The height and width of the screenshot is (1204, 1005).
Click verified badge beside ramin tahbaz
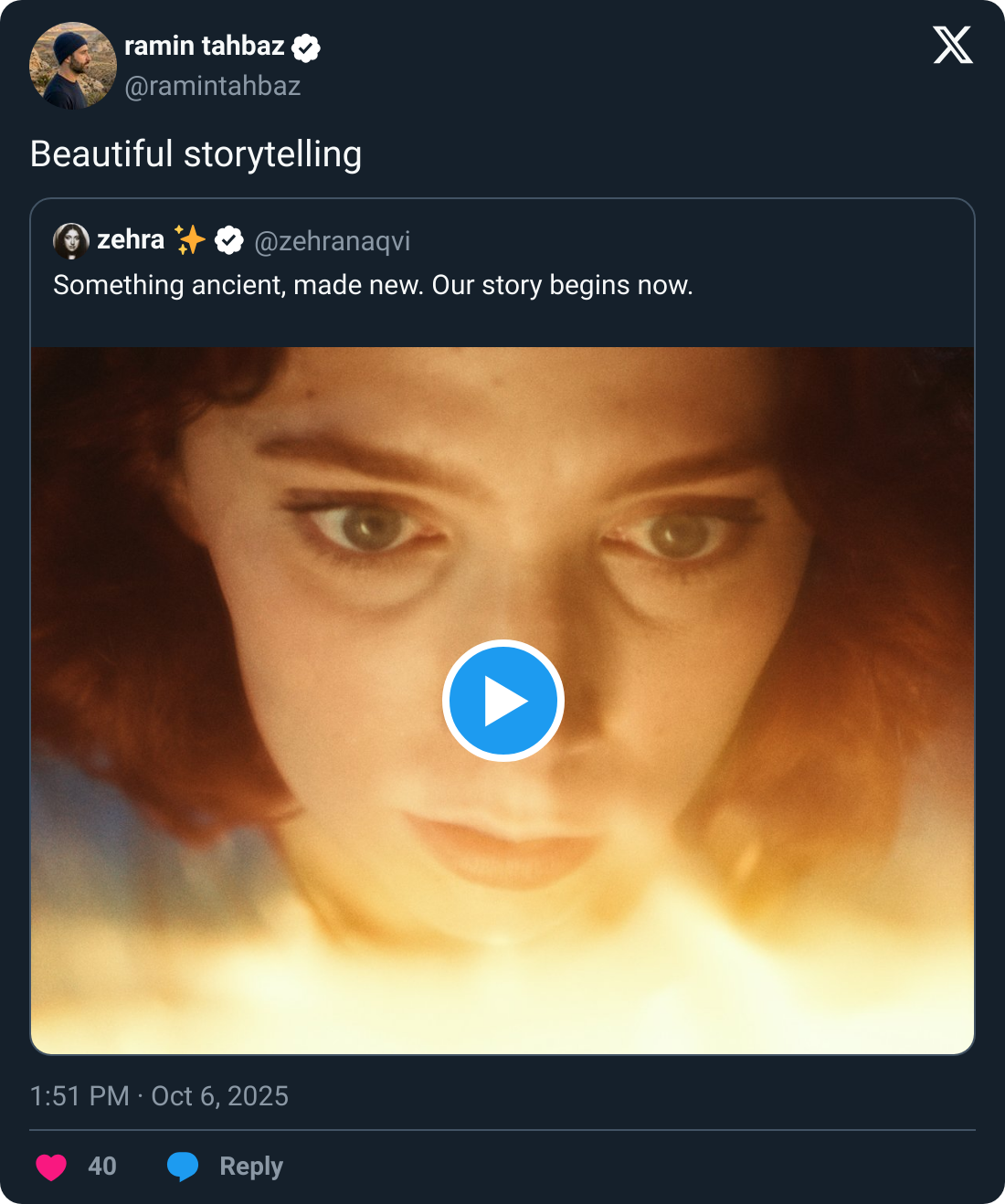(x=306, y=48)
